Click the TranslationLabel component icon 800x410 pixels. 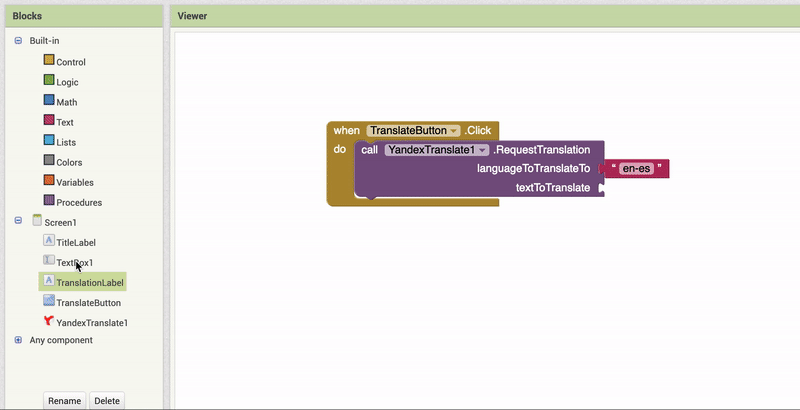49,280
